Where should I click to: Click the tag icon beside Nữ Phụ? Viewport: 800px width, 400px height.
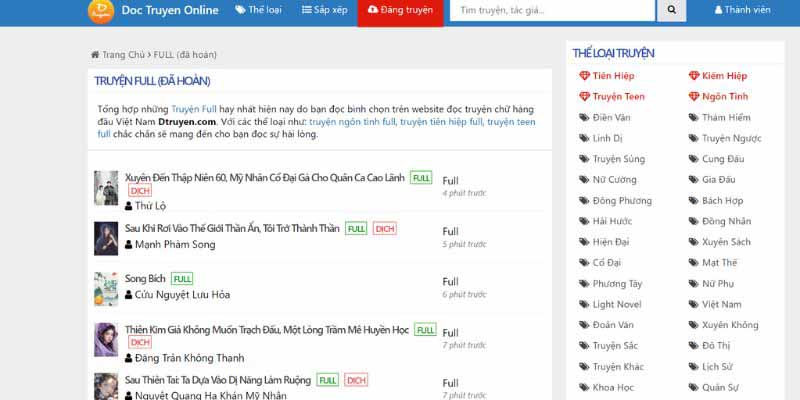(693, 284)
